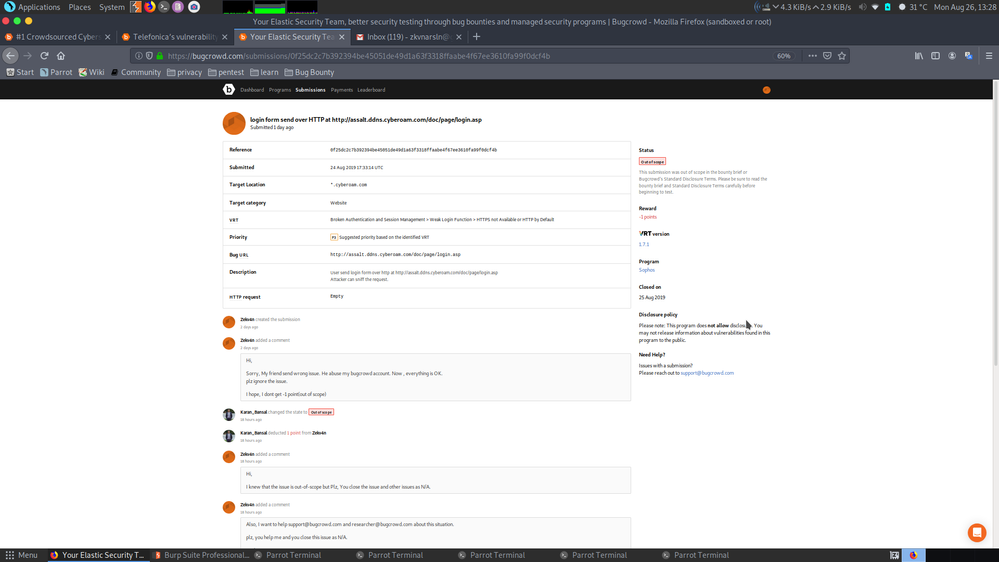Launch Firefox from the top panel
Viewport: 999px width, 562px height.
pos(150,7)
